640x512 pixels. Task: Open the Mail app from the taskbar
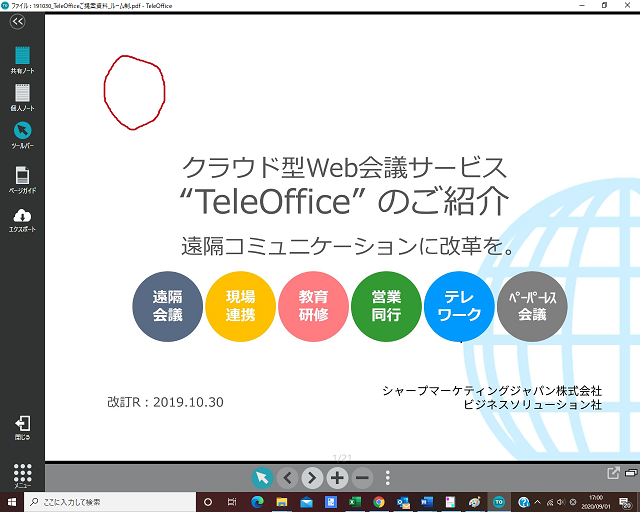pos(306,502)
